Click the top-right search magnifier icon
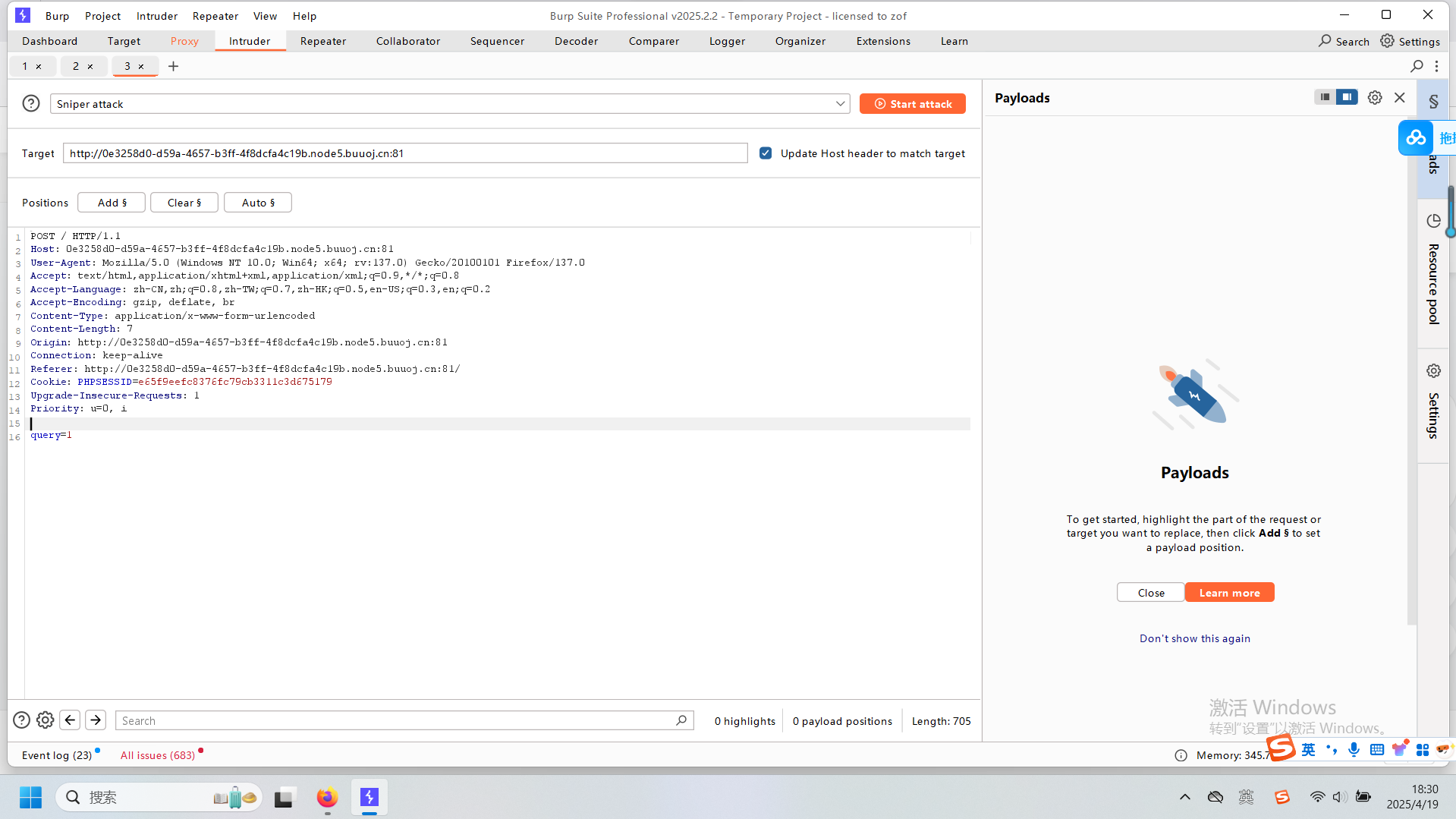Screen dimensions: 1456x819 pyautogui.click(x=1417, y=66)
